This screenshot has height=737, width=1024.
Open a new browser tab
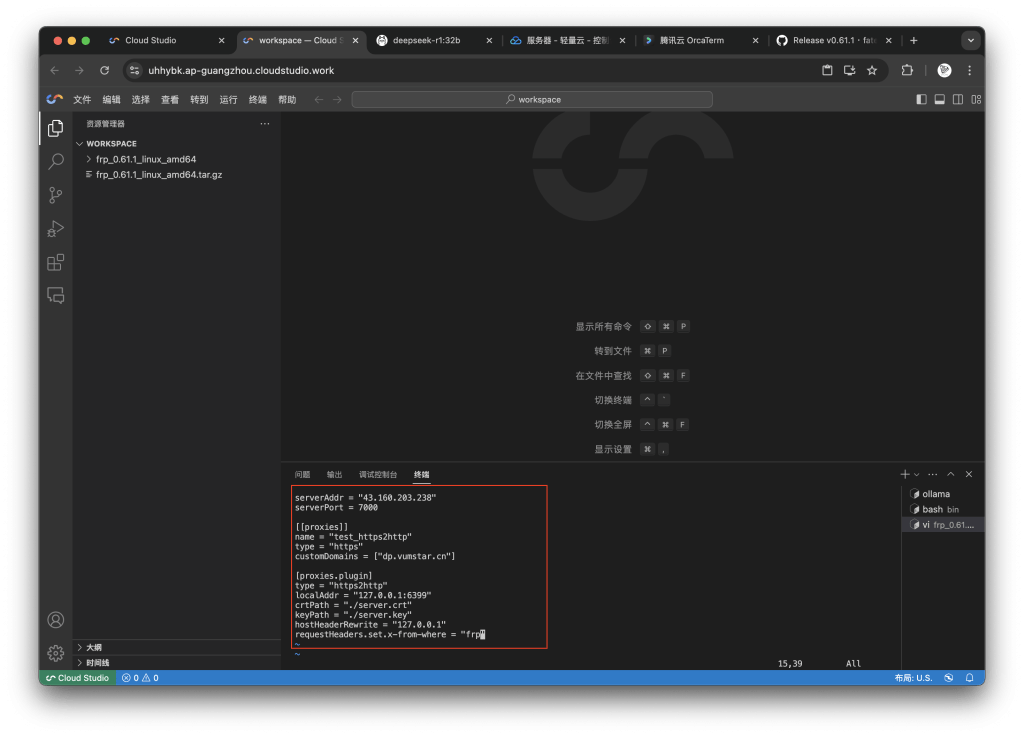pos(914,40)
